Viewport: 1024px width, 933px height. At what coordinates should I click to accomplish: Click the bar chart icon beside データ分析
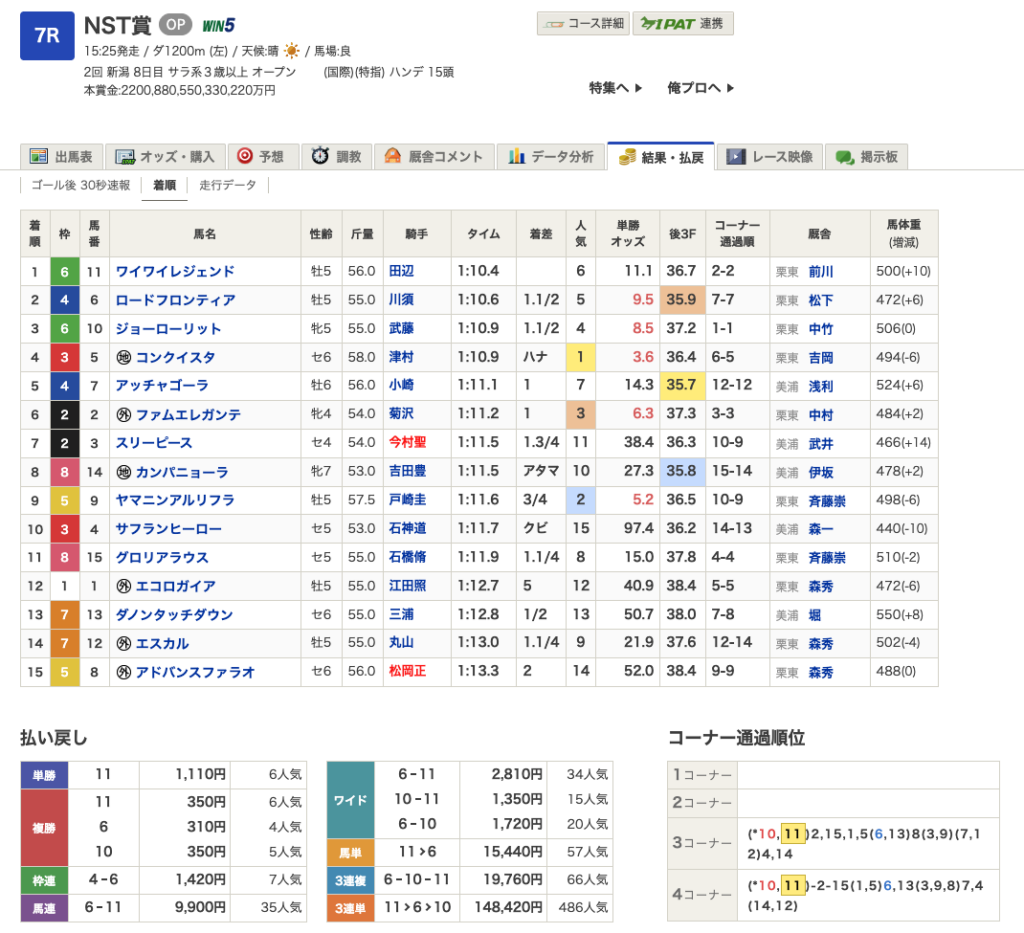pyautogui.click(x=517, y=156)
